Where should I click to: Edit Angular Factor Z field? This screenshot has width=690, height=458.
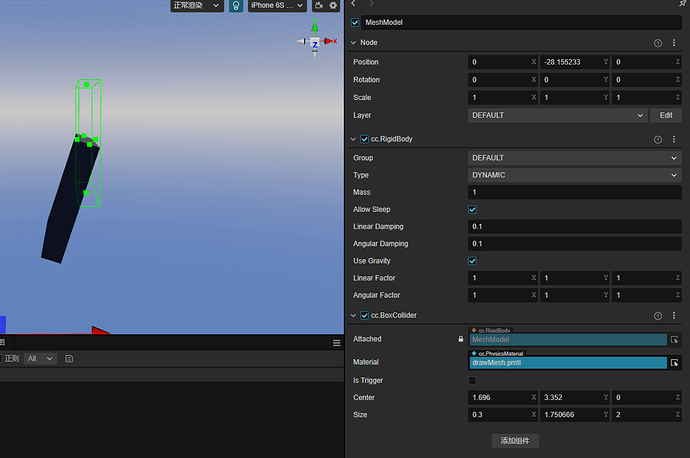646,295
